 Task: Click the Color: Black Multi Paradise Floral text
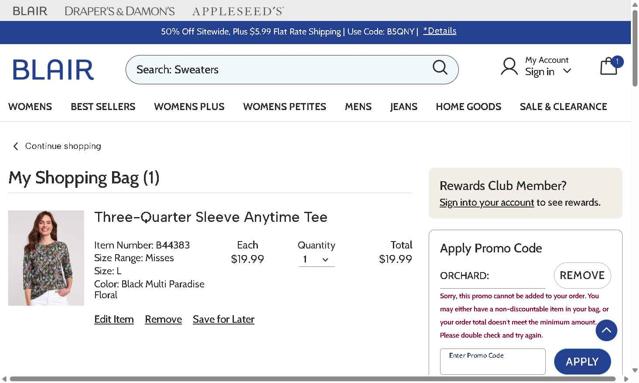click(x=149, y=289)
